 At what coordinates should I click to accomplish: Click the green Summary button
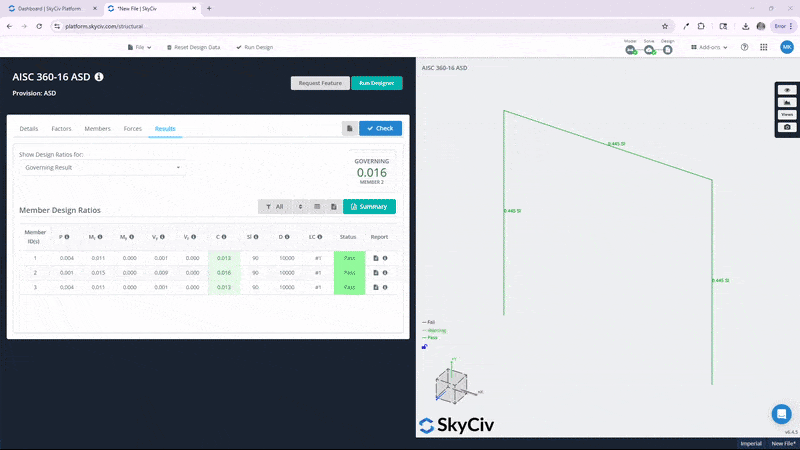point(369,207)
